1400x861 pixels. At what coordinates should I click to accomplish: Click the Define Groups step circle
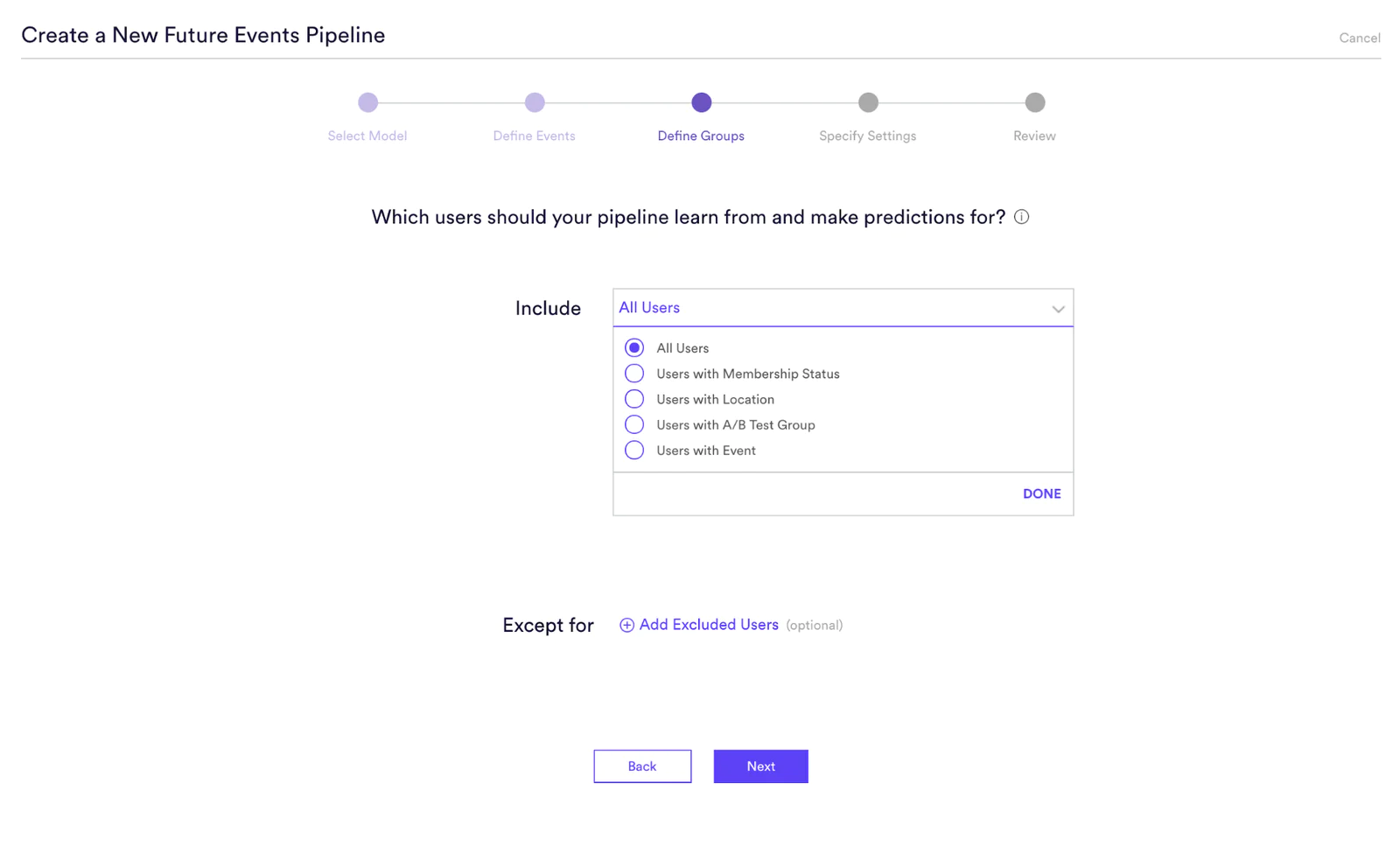tap(701, 102)
